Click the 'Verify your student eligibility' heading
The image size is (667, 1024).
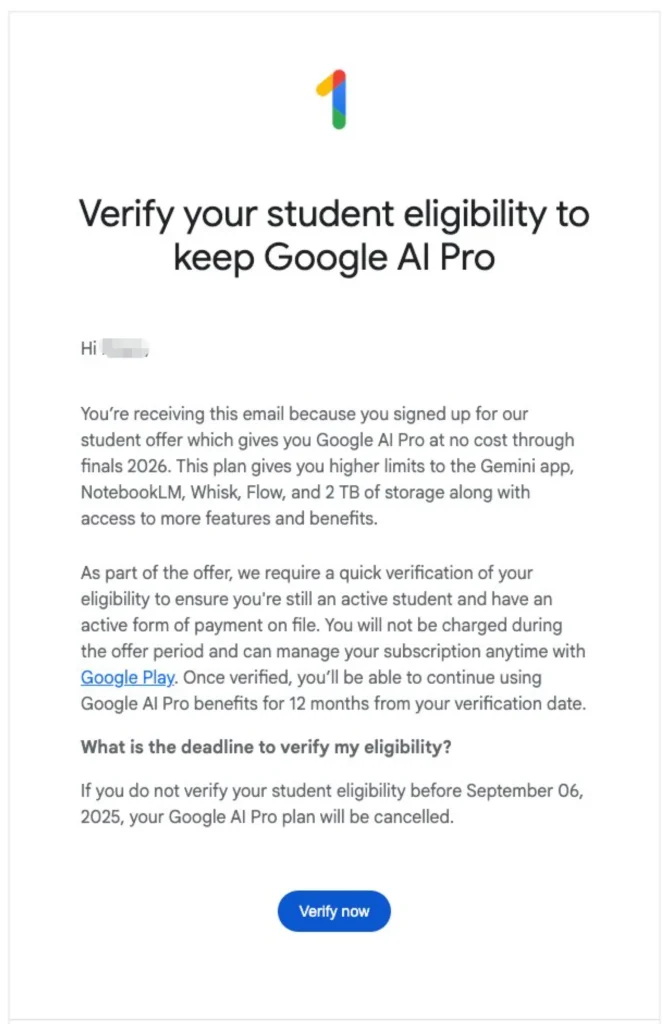pos(333,213)
